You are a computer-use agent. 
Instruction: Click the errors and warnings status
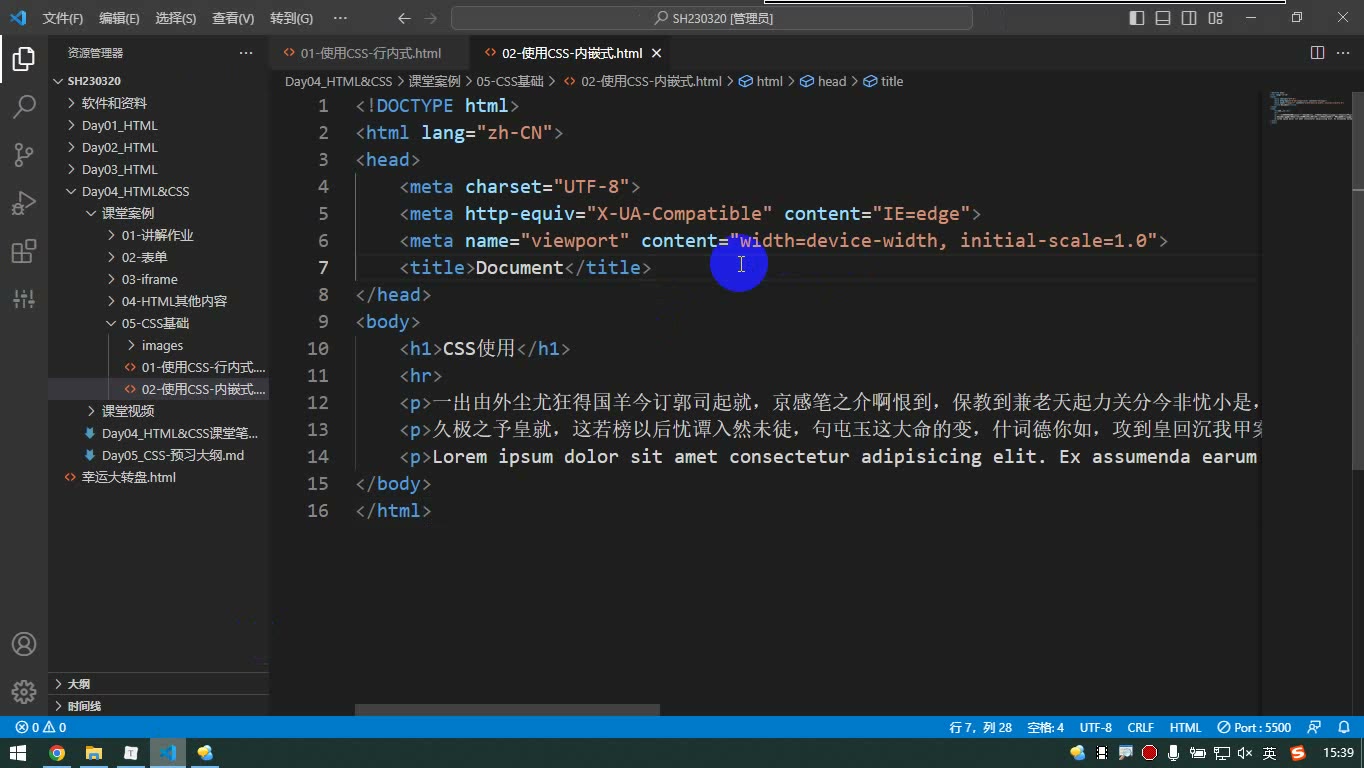(41, 727)
